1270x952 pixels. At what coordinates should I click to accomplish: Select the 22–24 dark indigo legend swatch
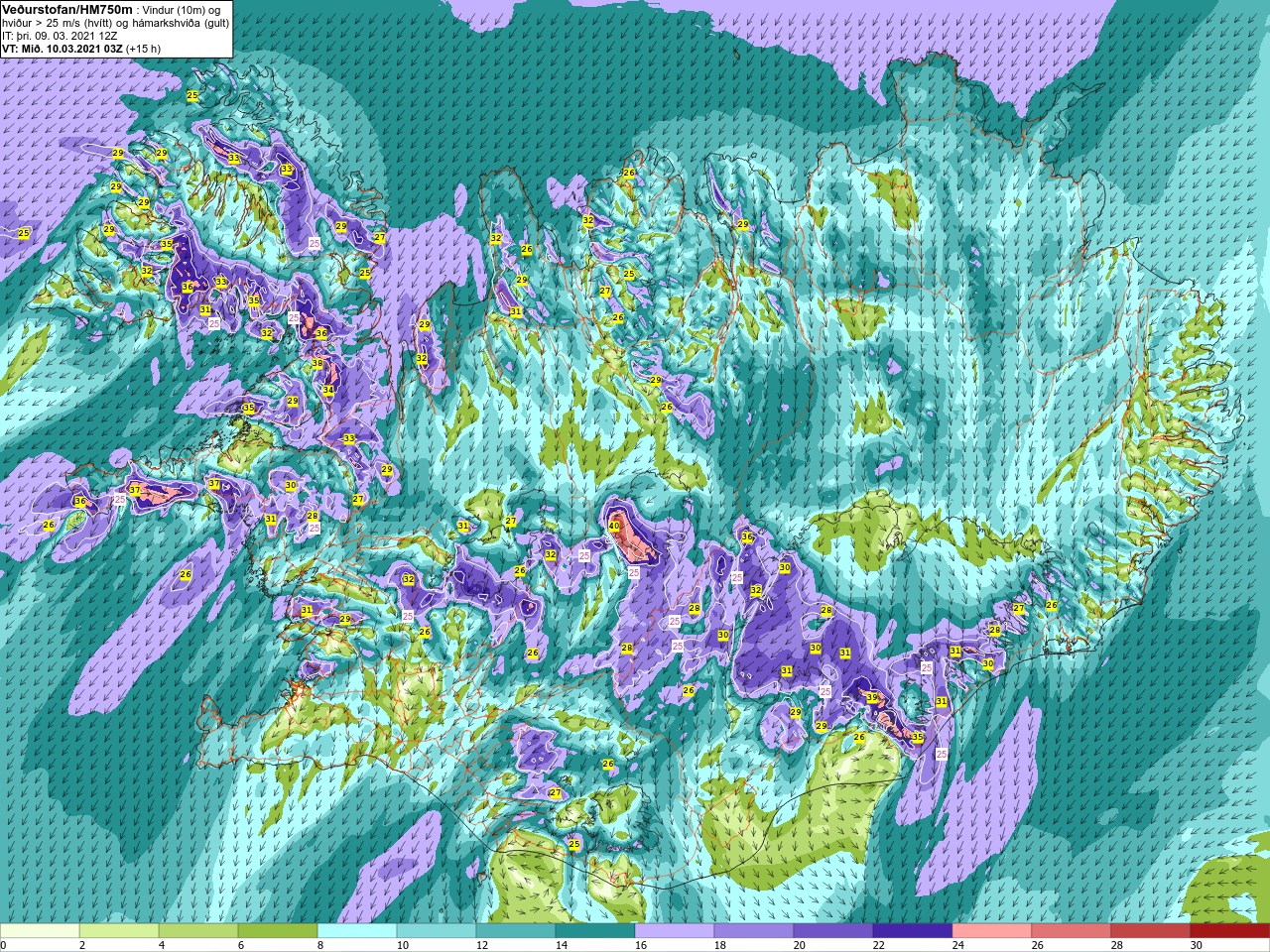pyautogui.click(x=913, y=931)
